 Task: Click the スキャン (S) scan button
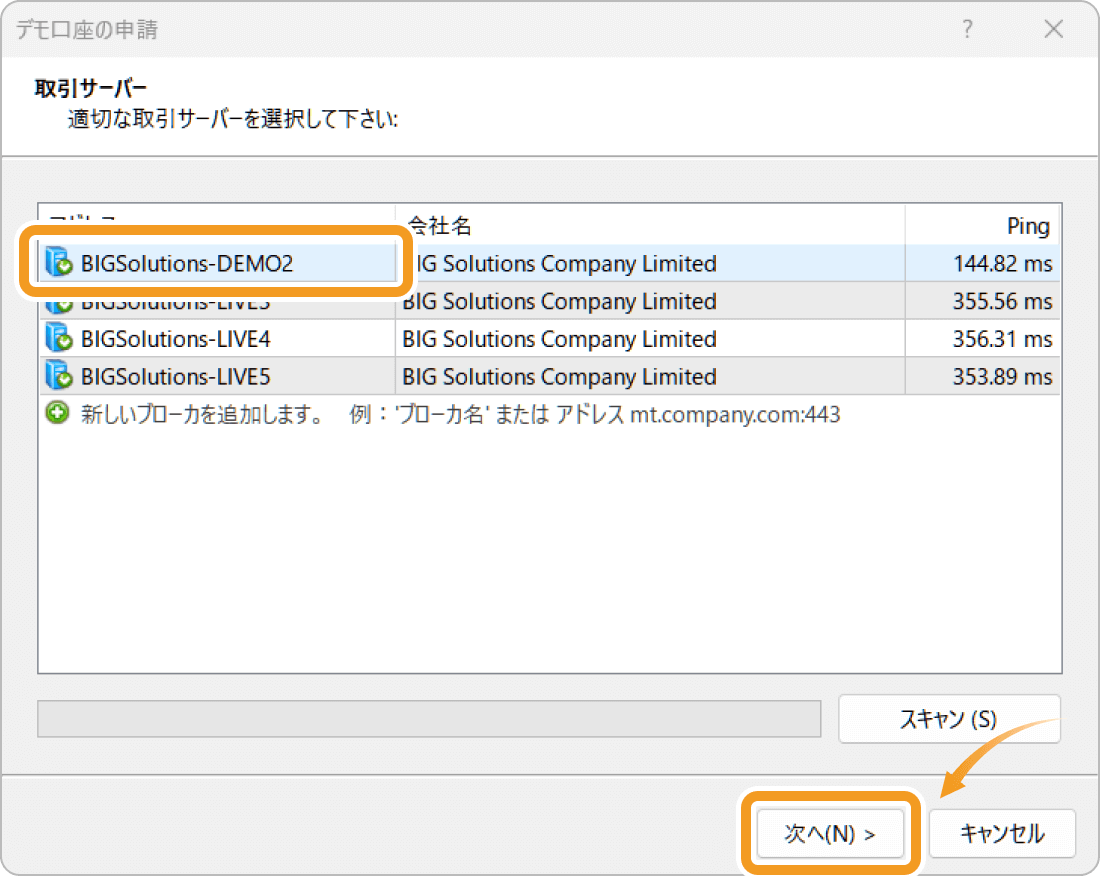pyautogui.click(x=949, y=719)
